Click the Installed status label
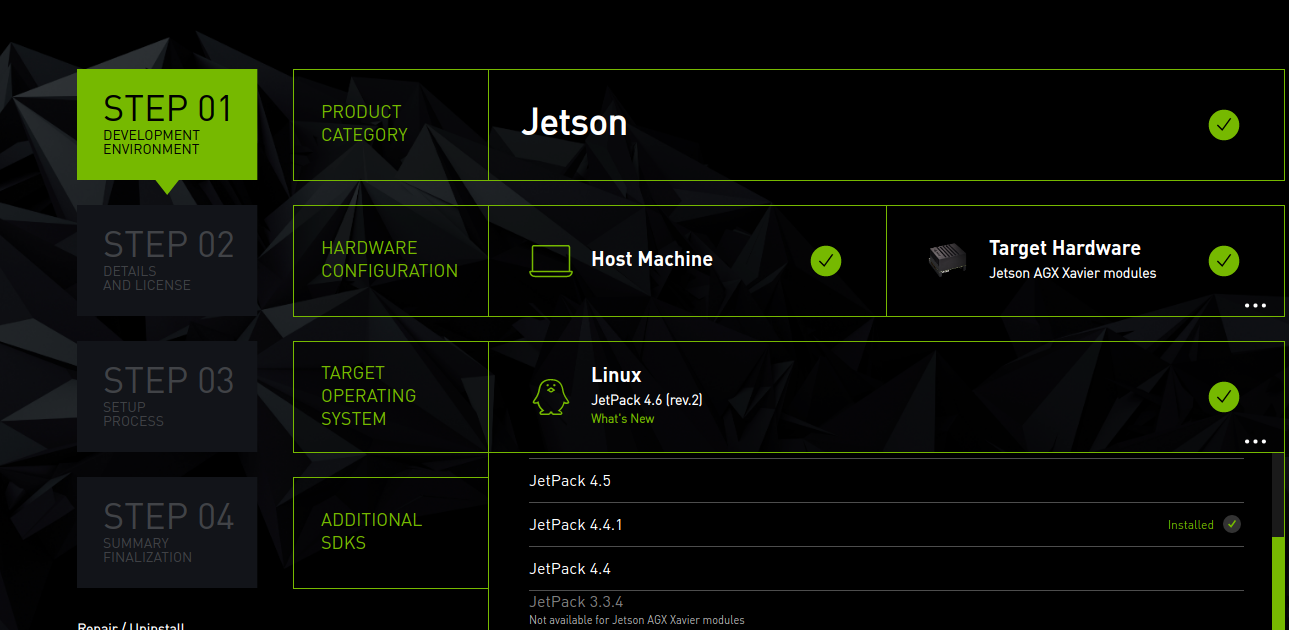The height and width of the screenshot is (630, 1289). click(1191, 525)
